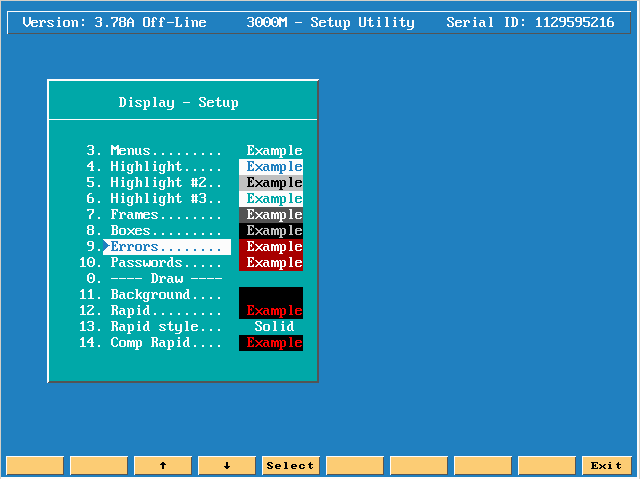The height and width of the screenshot is (479, 640).
Task: Click the highlighted Errors entry
Action: coord(167,247)
